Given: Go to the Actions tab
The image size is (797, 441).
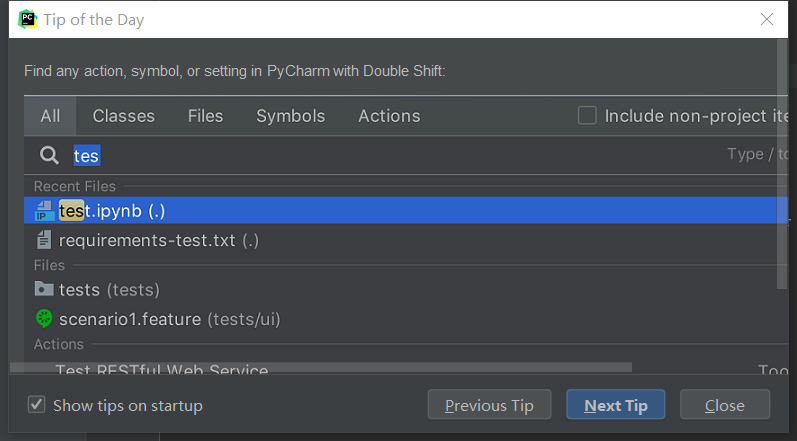Looking at the screenshot, I should point(389,116).
